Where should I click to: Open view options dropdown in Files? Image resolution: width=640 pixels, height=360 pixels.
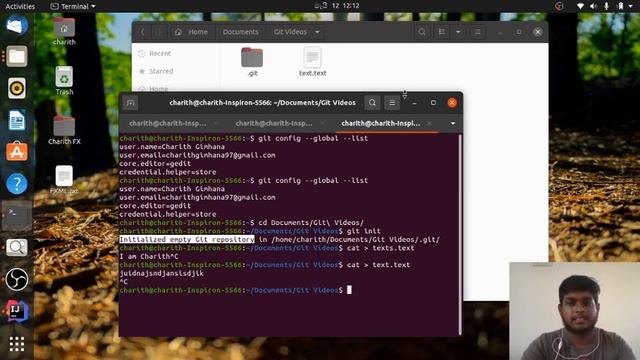pos(458,32)
